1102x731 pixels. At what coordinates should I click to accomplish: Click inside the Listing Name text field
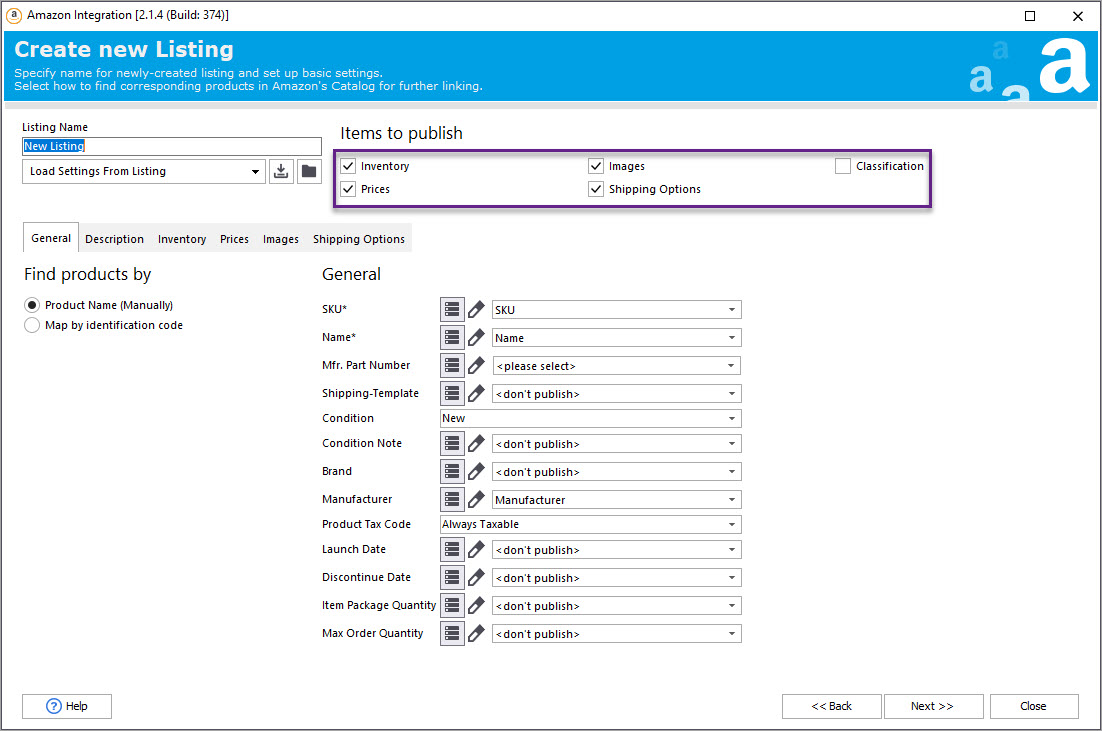click(x=172, y=146)
